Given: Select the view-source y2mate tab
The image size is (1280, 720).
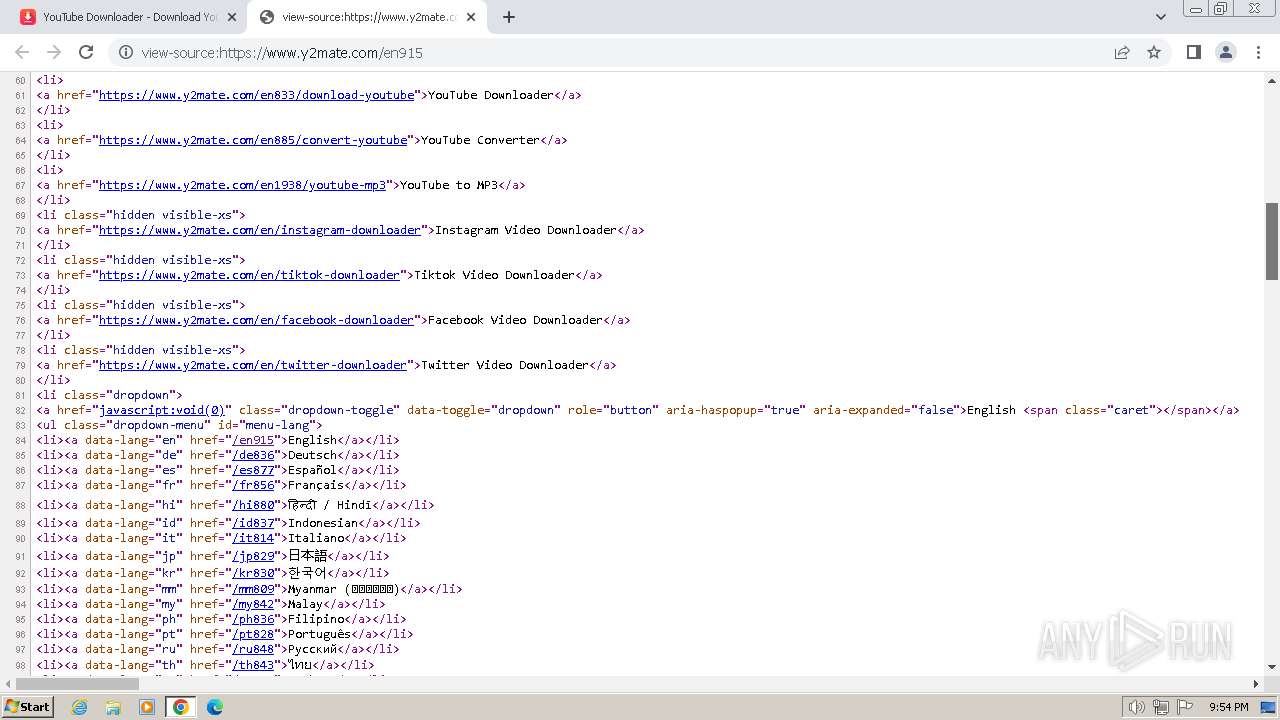Looking at the screenshot, I should coord(366,17).
